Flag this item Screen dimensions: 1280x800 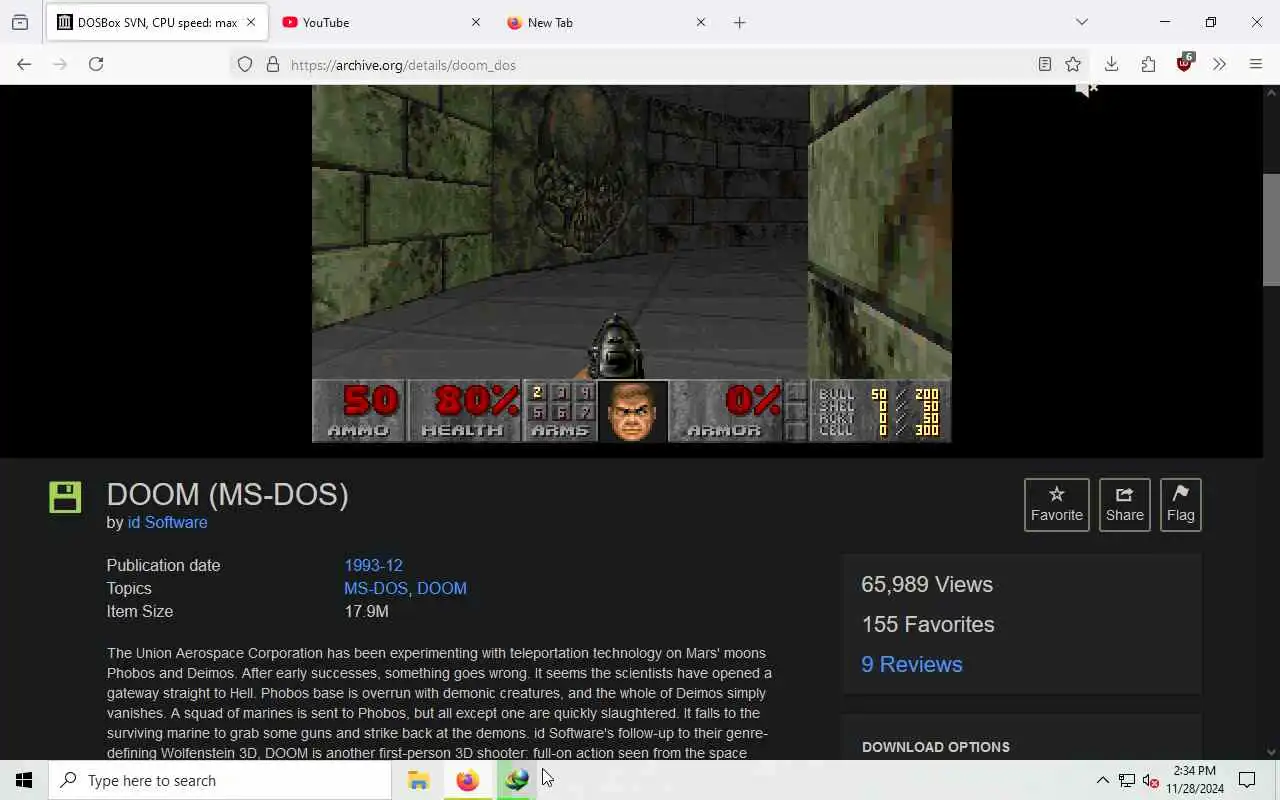click(x=1180, y=504)
